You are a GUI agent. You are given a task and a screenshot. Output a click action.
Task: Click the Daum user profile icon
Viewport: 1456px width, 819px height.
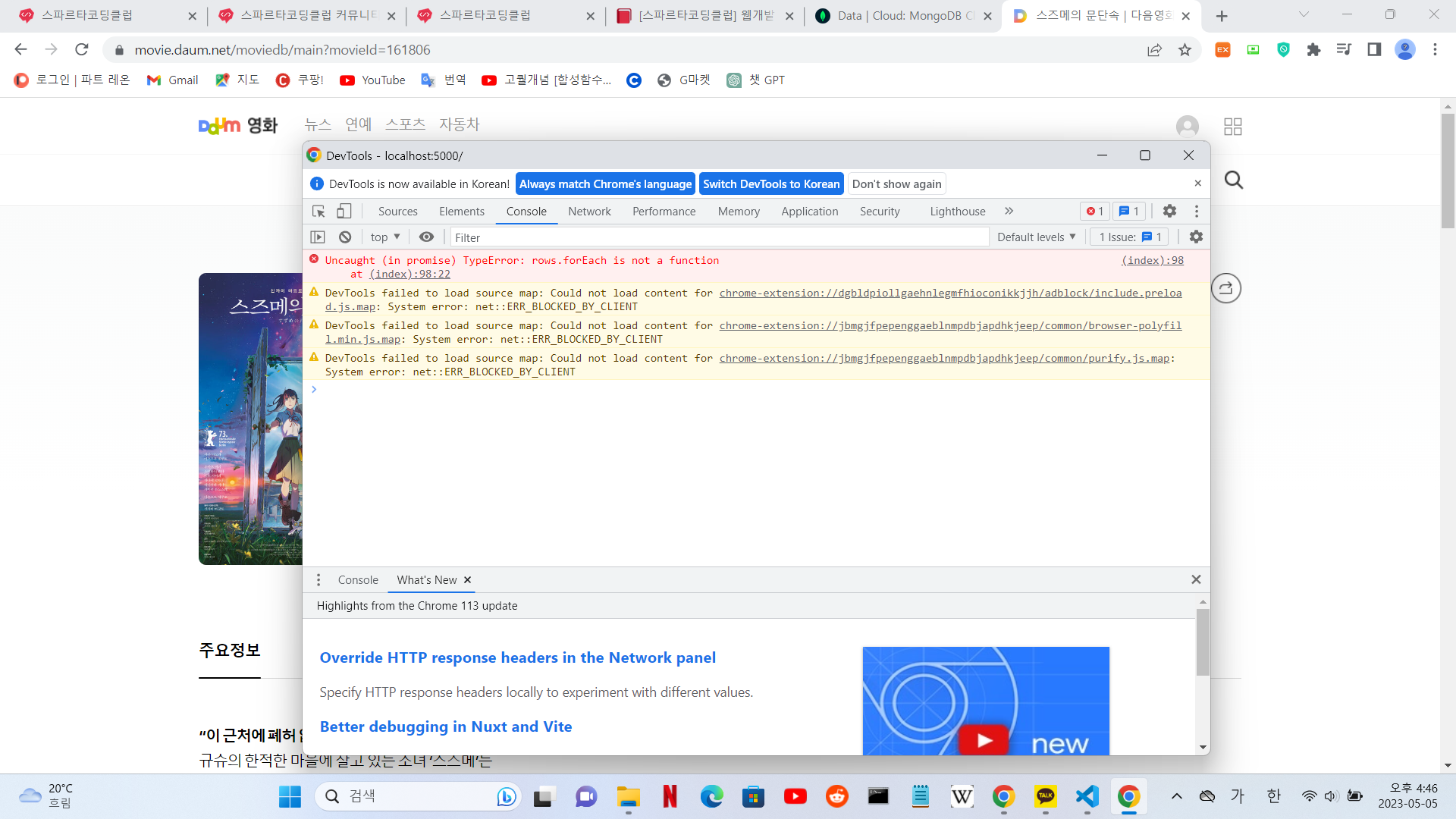click(1187, 127)
